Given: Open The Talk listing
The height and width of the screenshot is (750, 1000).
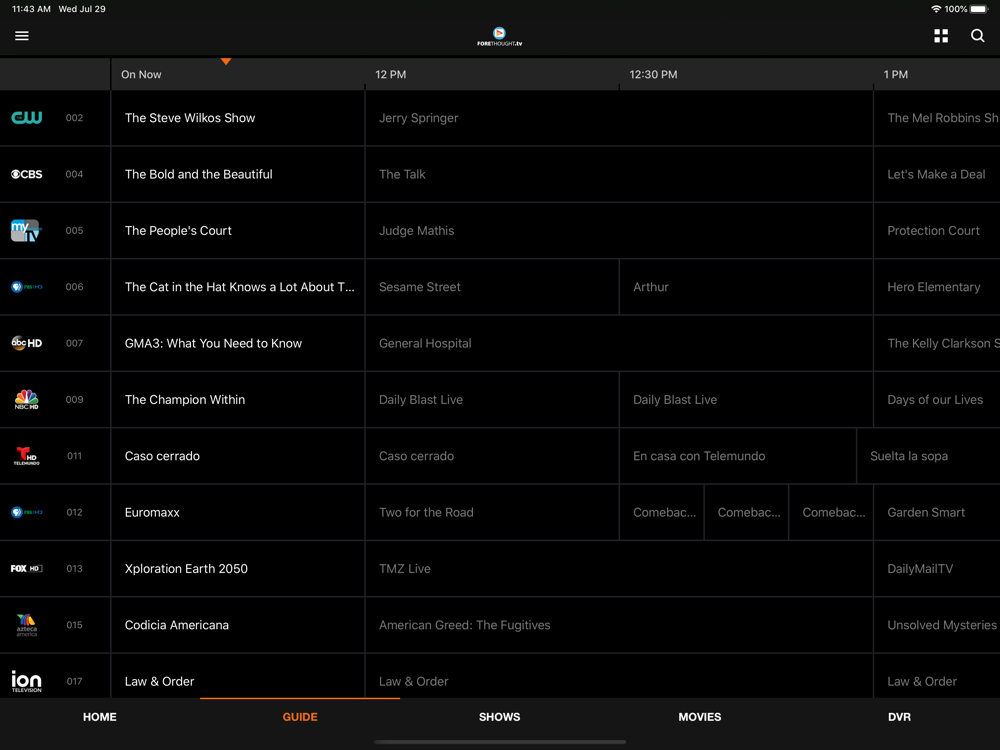Looking at the screenshot, I should click(619, 174).
